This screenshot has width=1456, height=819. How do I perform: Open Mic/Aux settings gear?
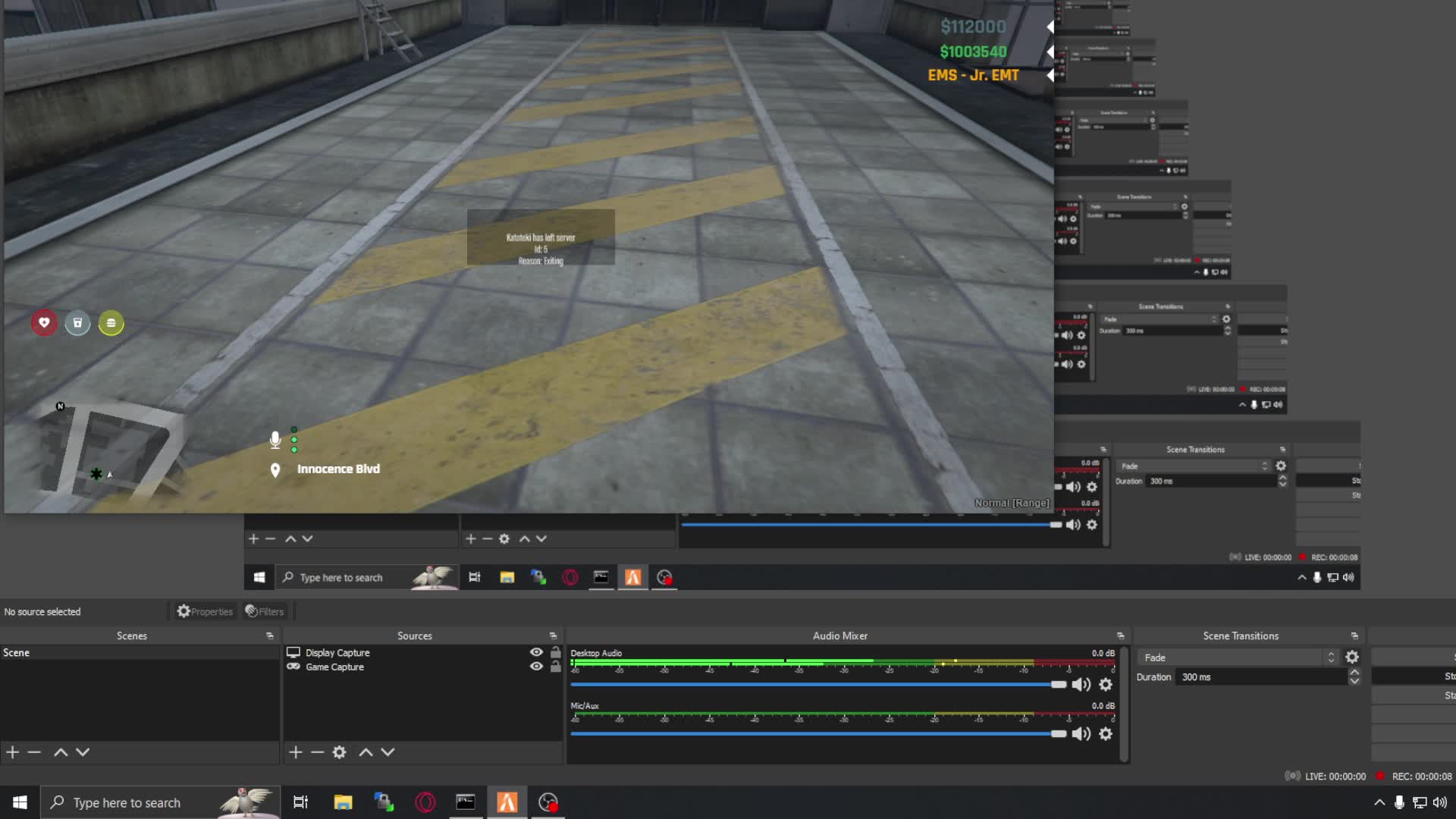(x=1106, y=733)
